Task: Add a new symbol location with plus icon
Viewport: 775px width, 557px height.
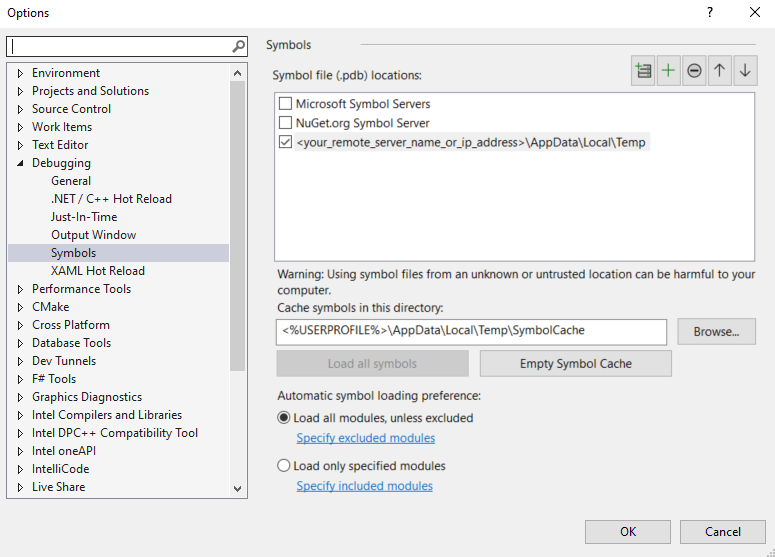Action: [668, 71]
